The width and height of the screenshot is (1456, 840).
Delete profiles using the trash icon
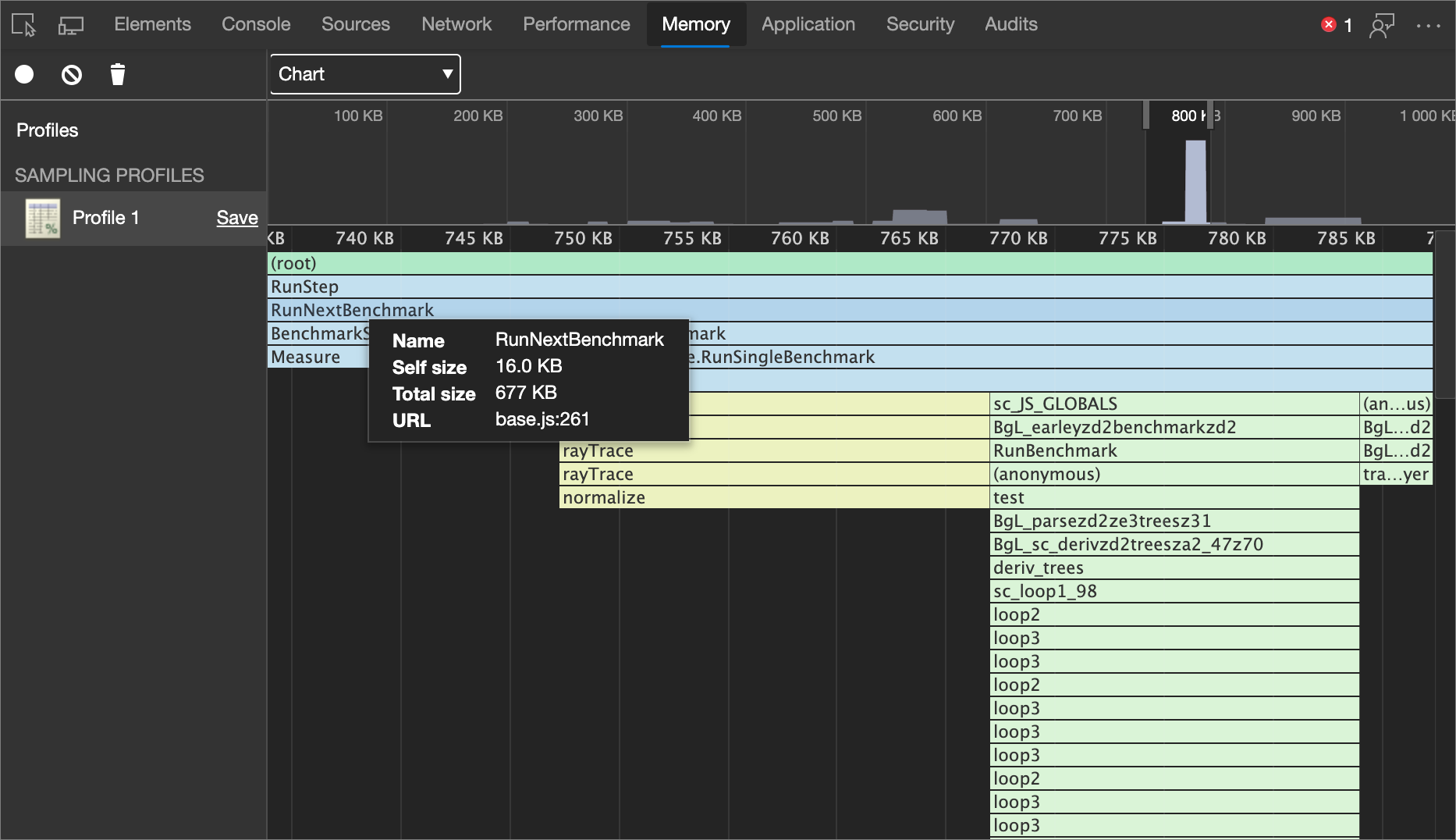tap(118, 74)
